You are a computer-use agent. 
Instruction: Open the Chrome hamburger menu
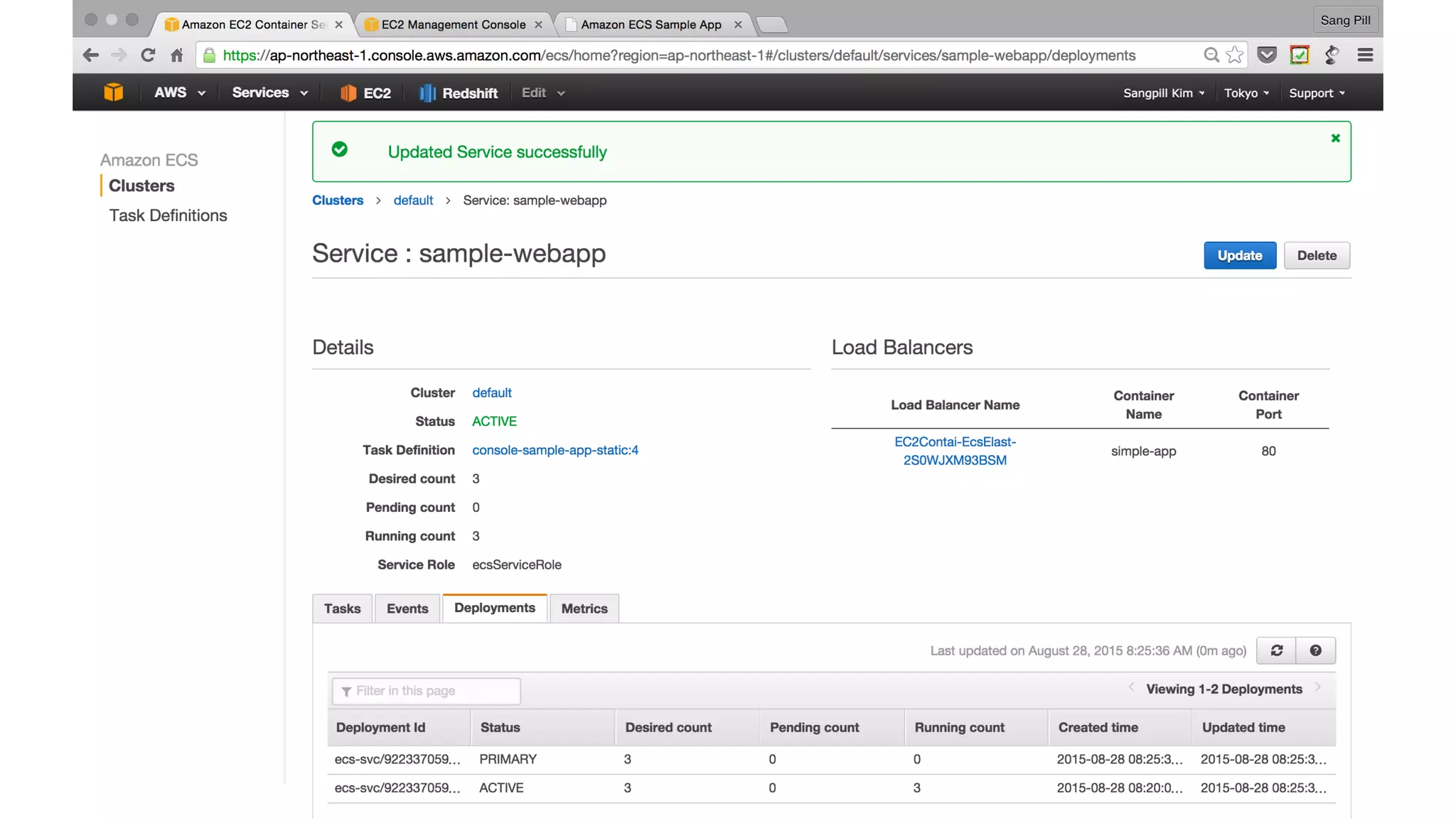pos(1364,55)
